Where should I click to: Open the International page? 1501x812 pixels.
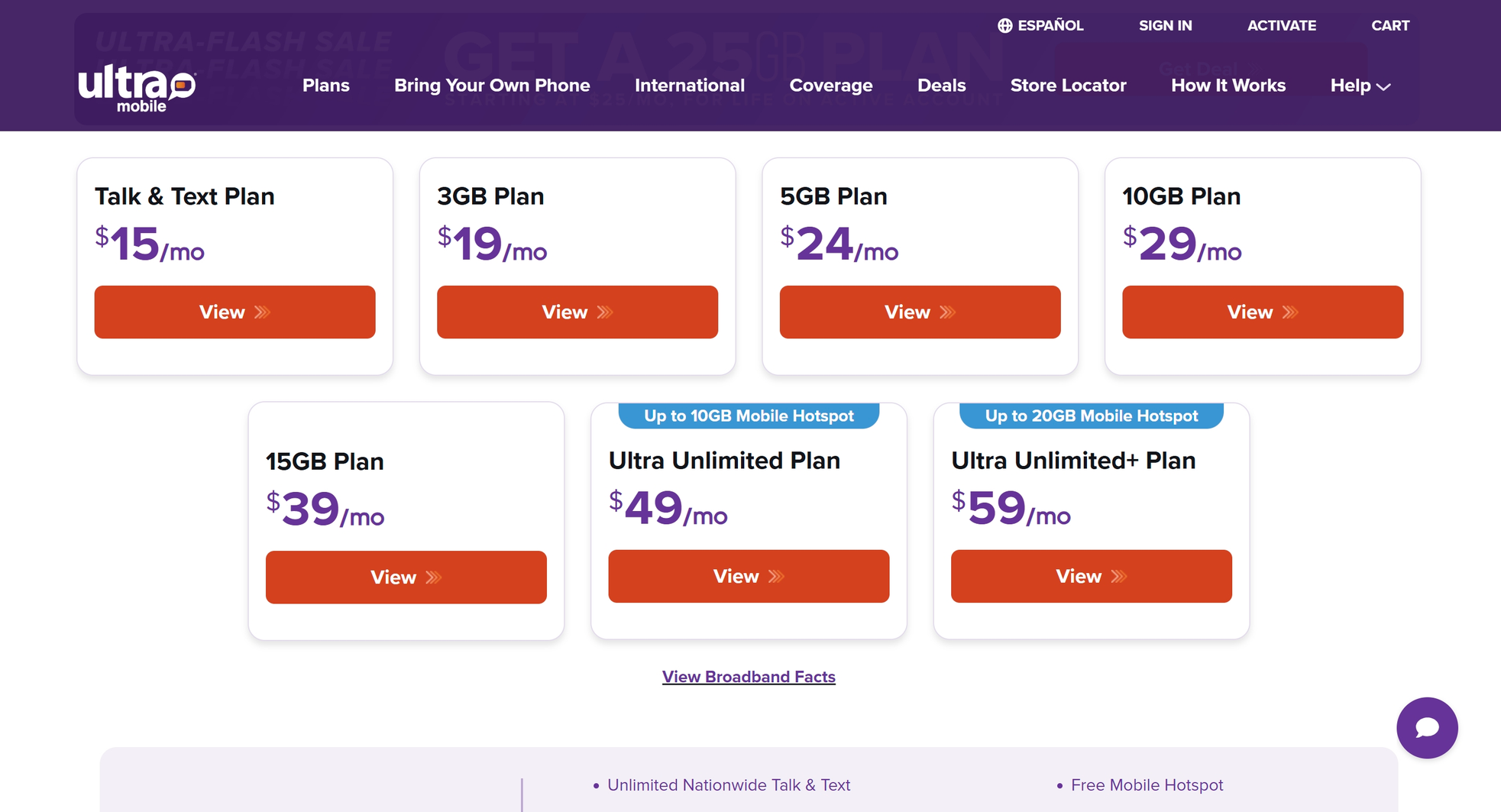(690, 86)
